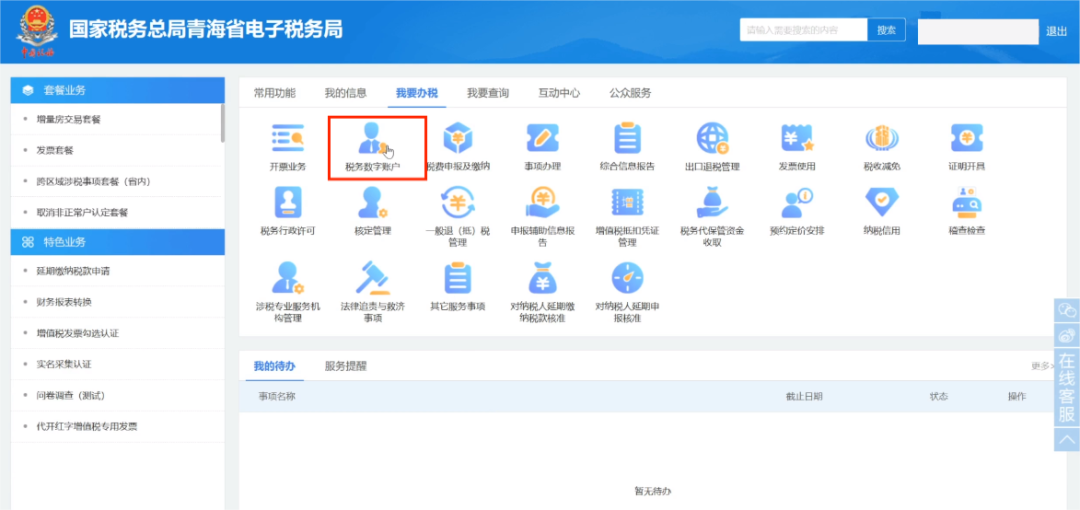Select the 我要办税 tab
The image size is (1080, 510).
coord(417,93)
